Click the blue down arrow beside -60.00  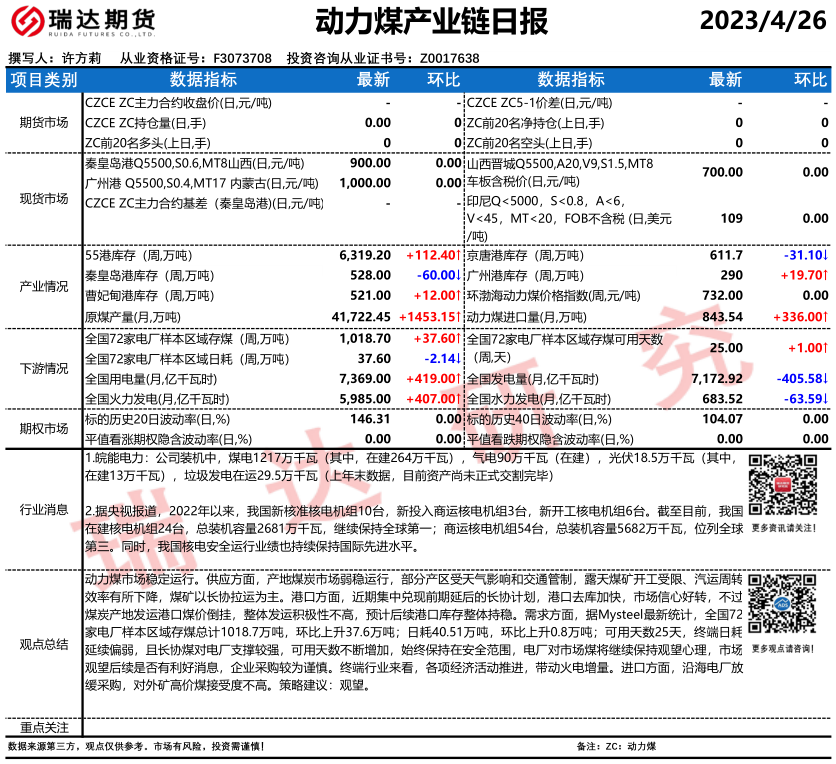point(458,275)
